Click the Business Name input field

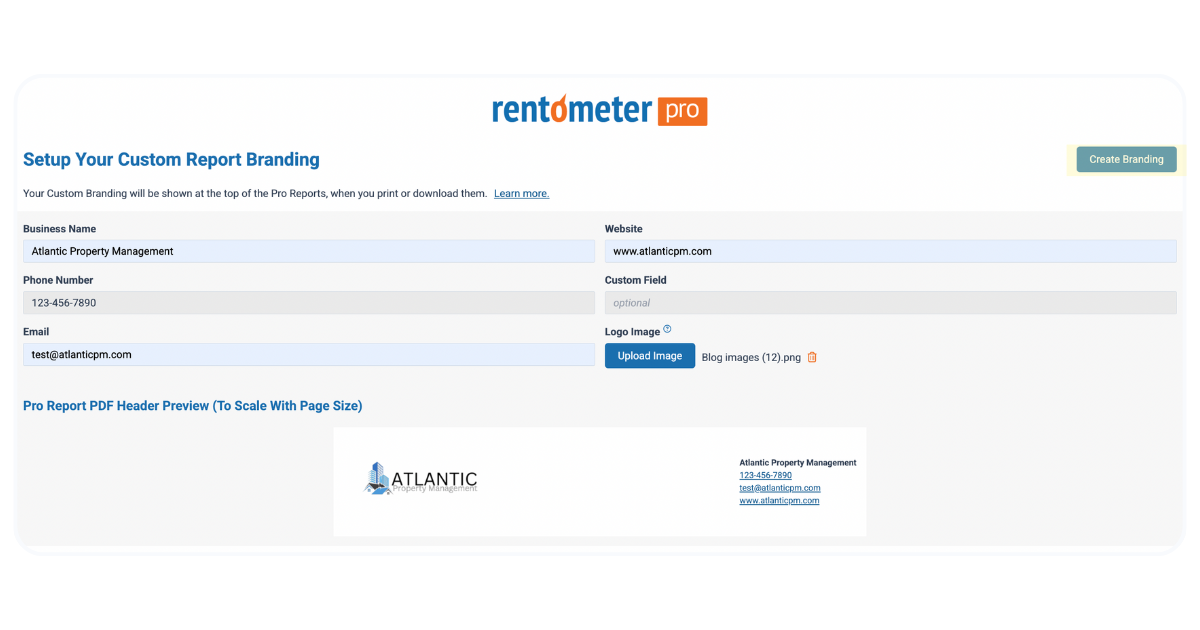(x=309, y=251)
